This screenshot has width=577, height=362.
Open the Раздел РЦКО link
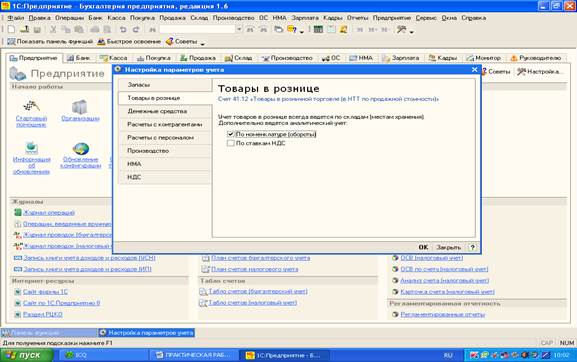click(43, 315)
